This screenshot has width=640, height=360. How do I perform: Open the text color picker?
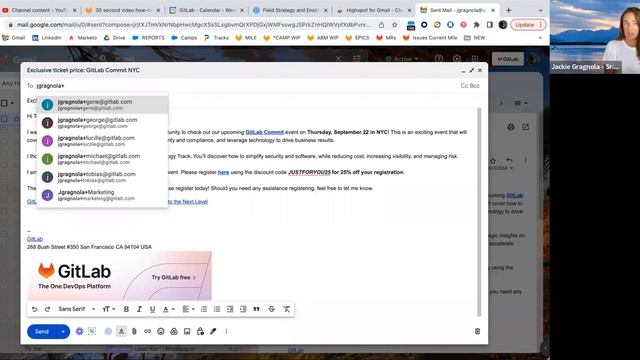point(168,309)
